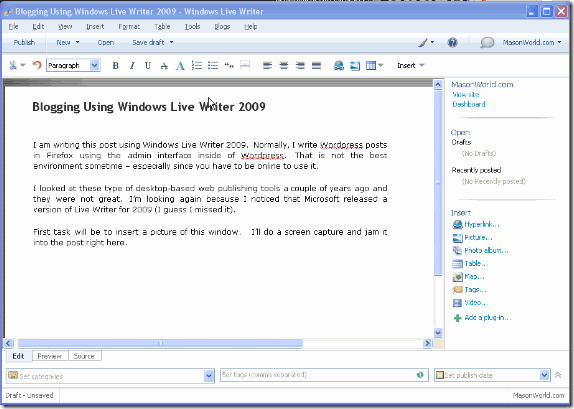Toggle Underline formatting
574x409 pixels.
pos(148,66)
